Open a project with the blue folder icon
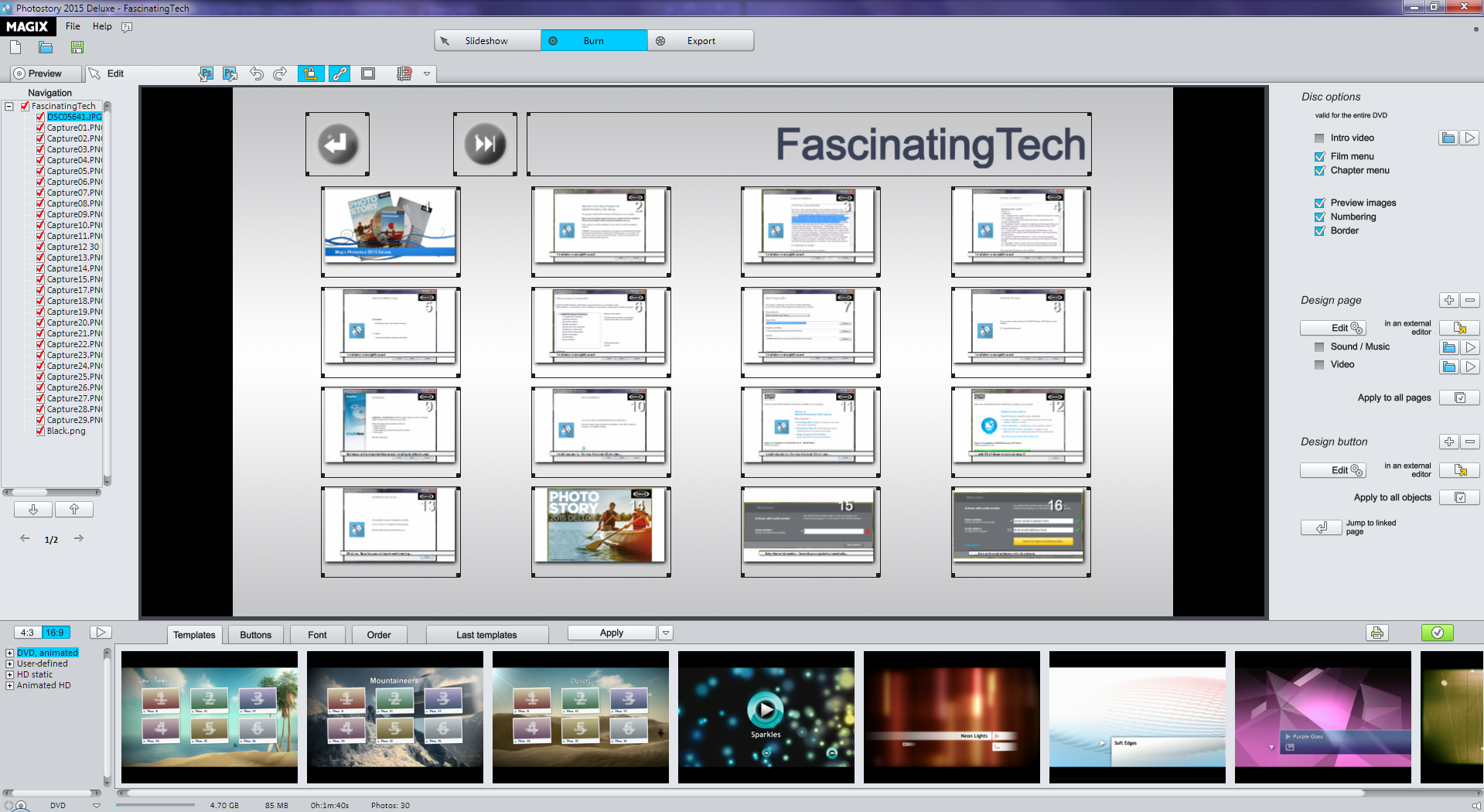The image size is (1484, 812). click(46, 48)
